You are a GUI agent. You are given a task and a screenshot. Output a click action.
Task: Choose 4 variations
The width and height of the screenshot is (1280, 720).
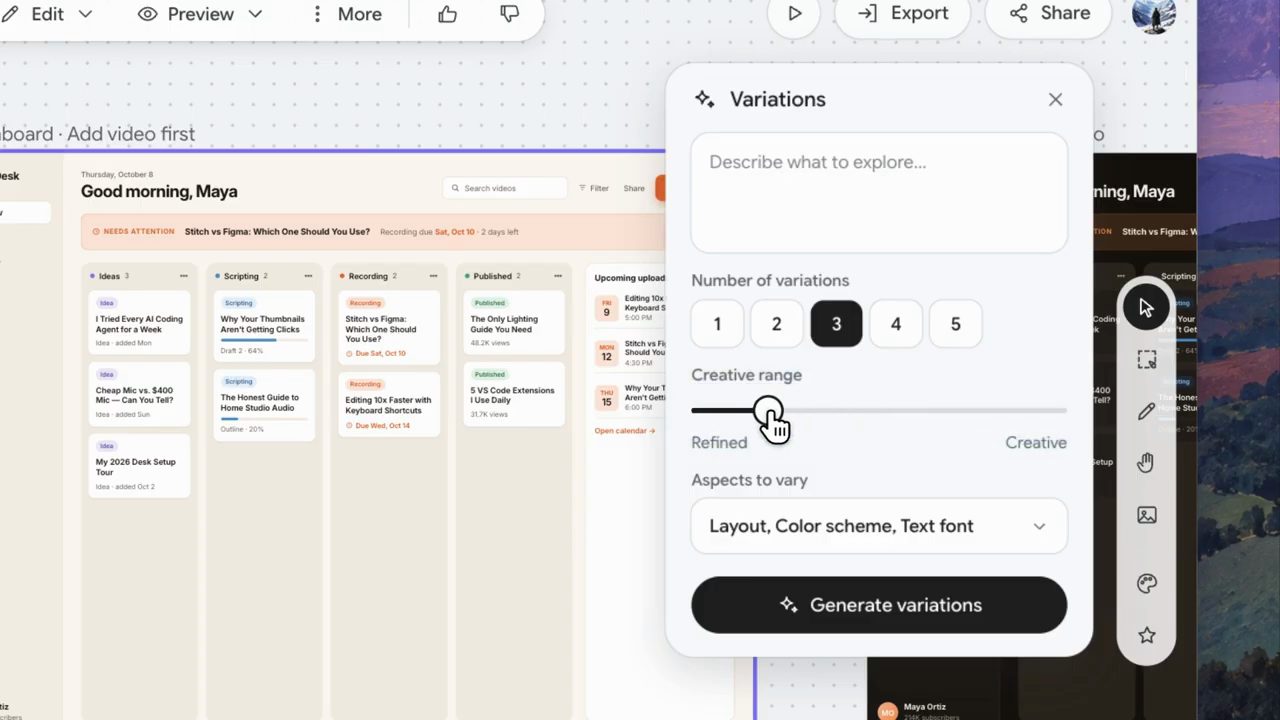coord(895,324)
